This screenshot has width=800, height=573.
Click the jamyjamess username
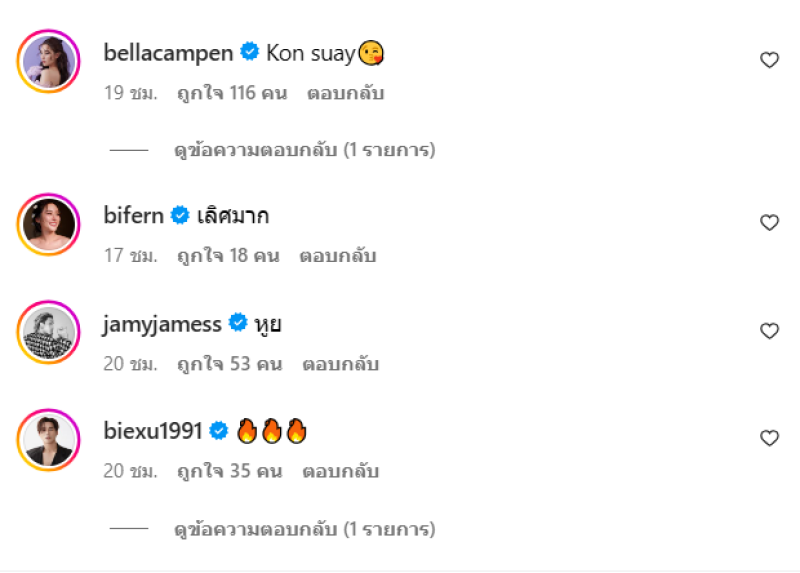click(162, 323)
